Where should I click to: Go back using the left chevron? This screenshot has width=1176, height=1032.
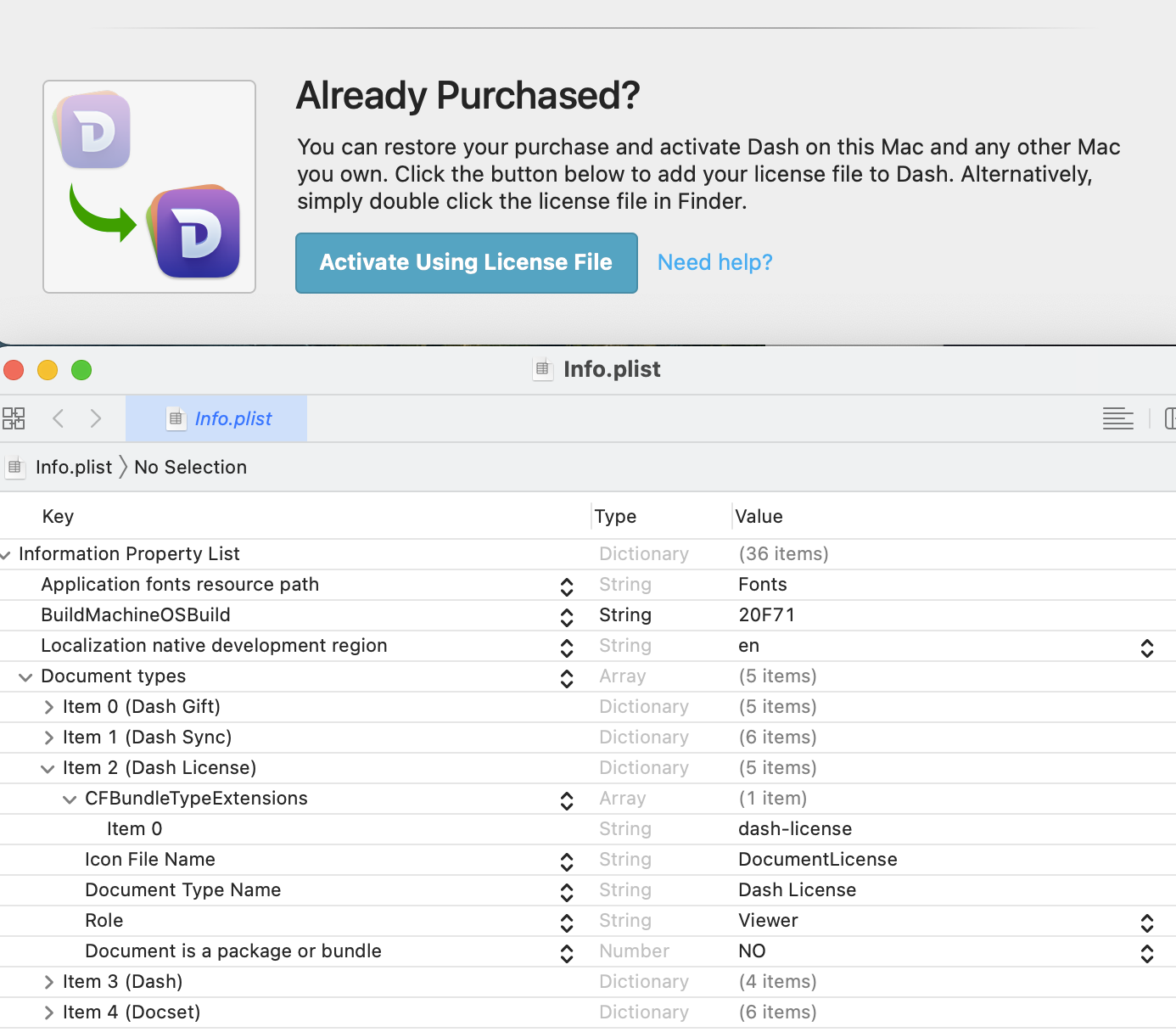click(x=59, y=418)
